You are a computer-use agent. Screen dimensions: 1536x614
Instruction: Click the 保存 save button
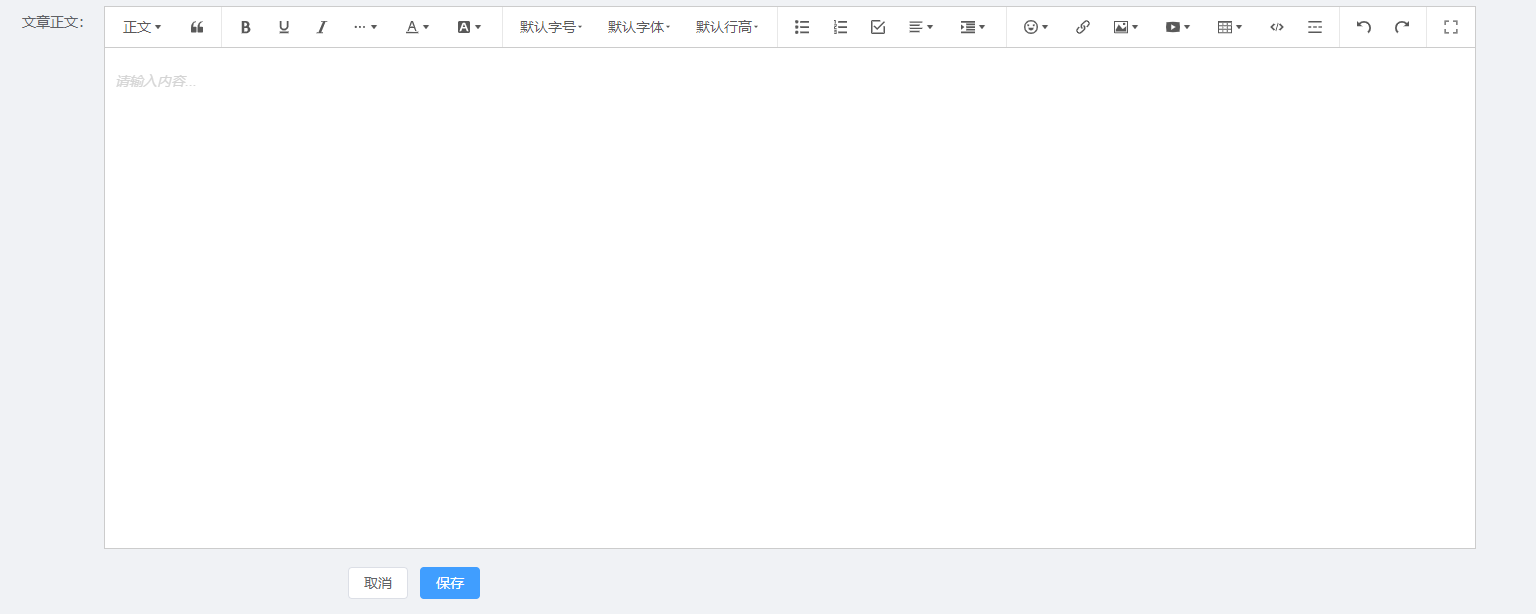pos(450,583)
